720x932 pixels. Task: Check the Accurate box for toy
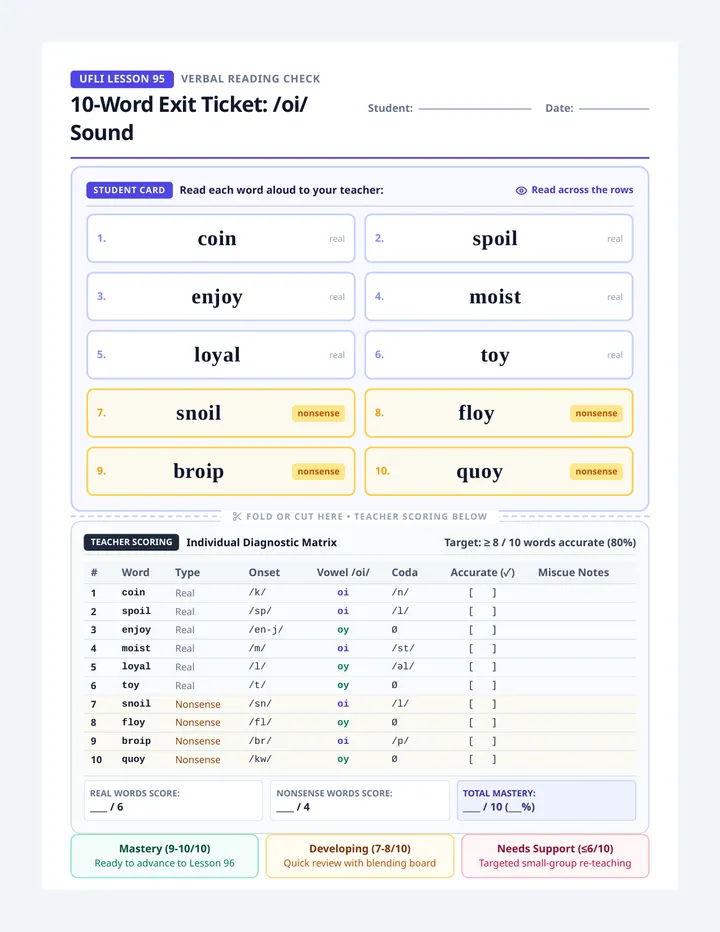[482, 685]
